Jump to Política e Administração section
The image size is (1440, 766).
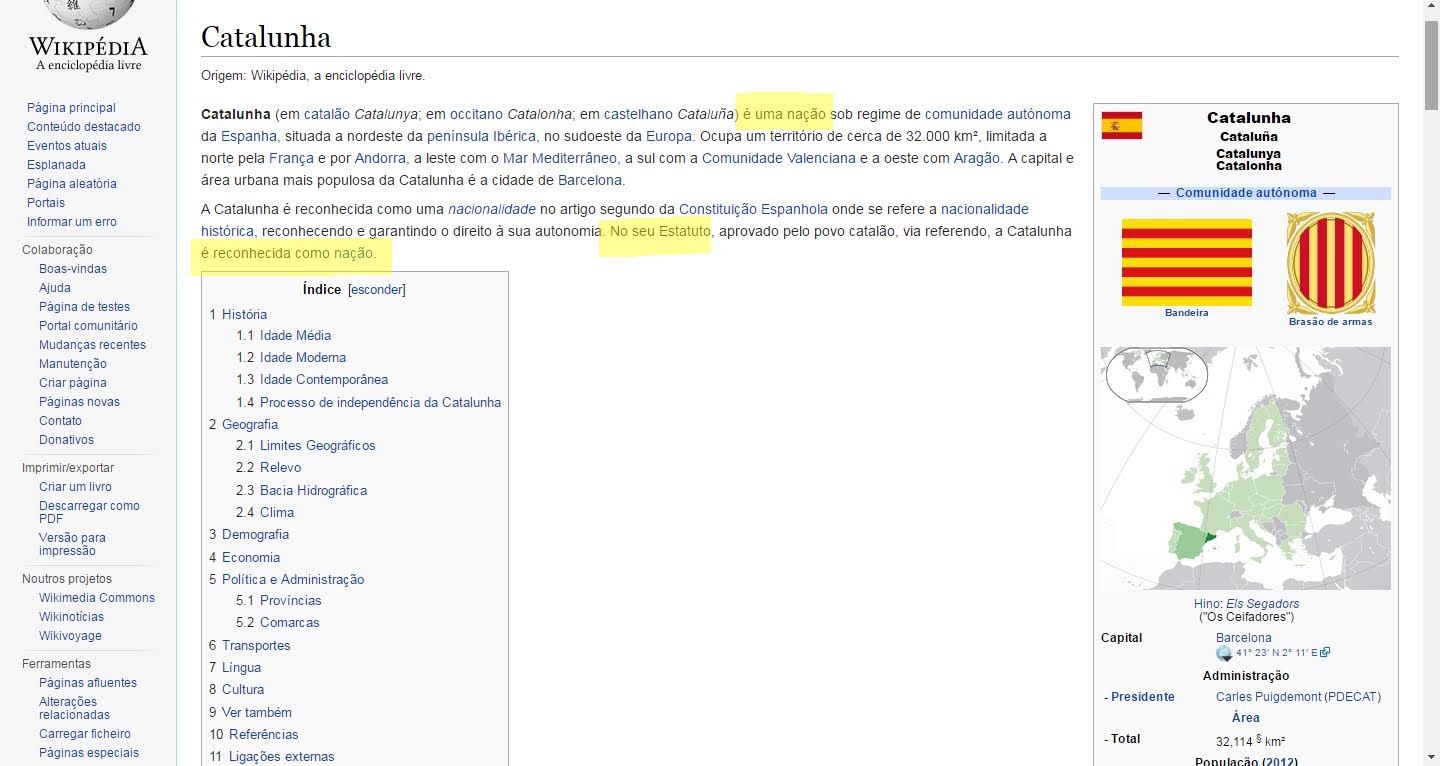point(293,579)
